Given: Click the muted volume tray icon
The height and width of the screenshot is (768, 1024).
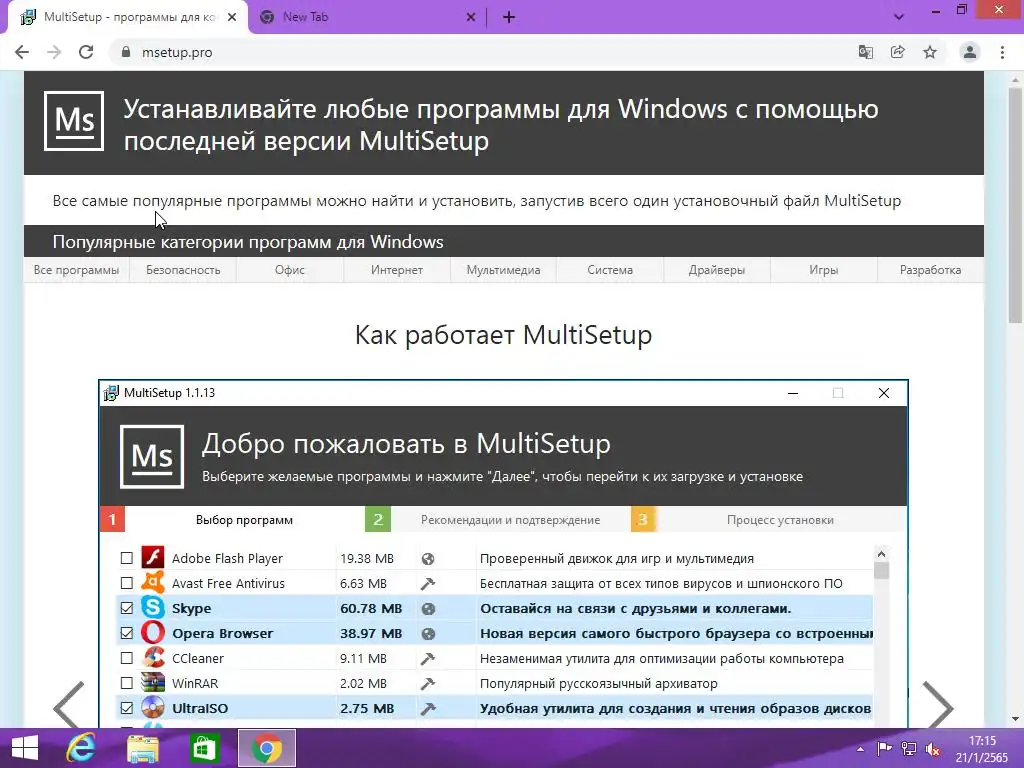Looking at the screenshot, I should pos(933,749).
